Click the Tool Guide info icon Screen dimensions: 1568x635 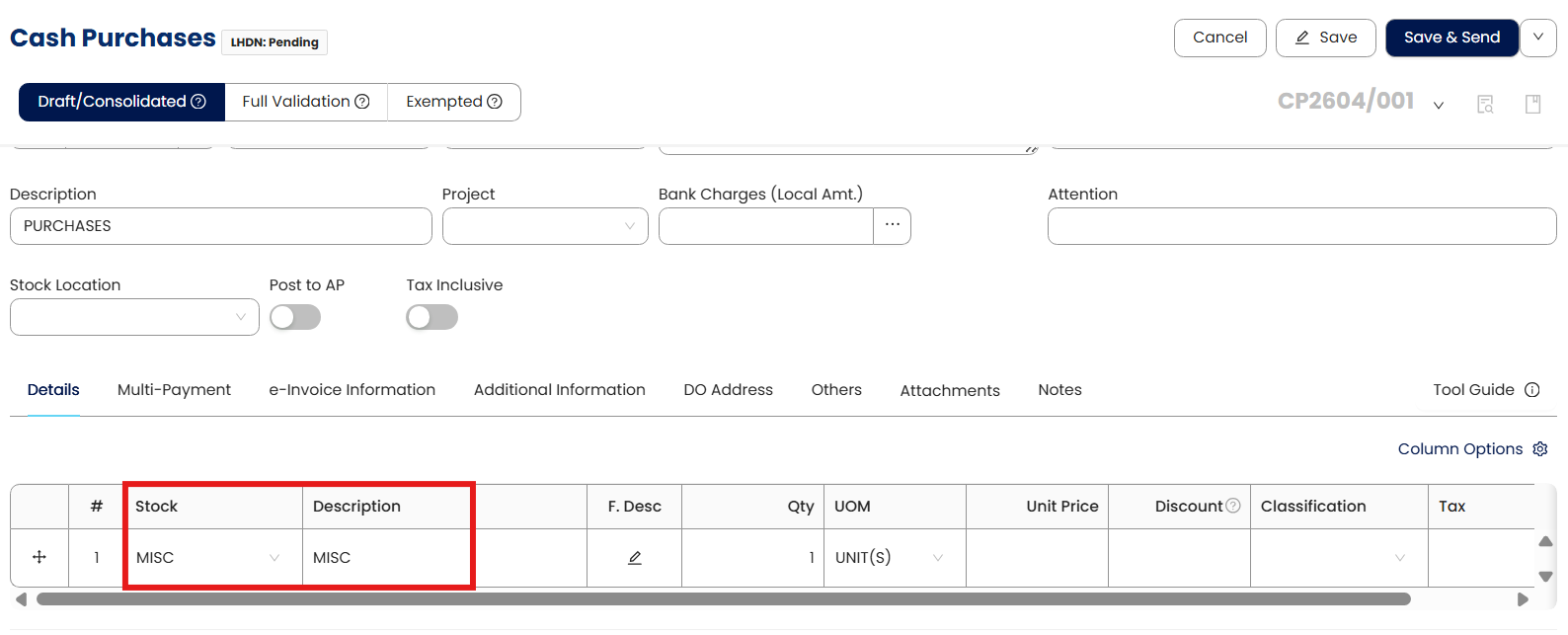coord(1532,390)
